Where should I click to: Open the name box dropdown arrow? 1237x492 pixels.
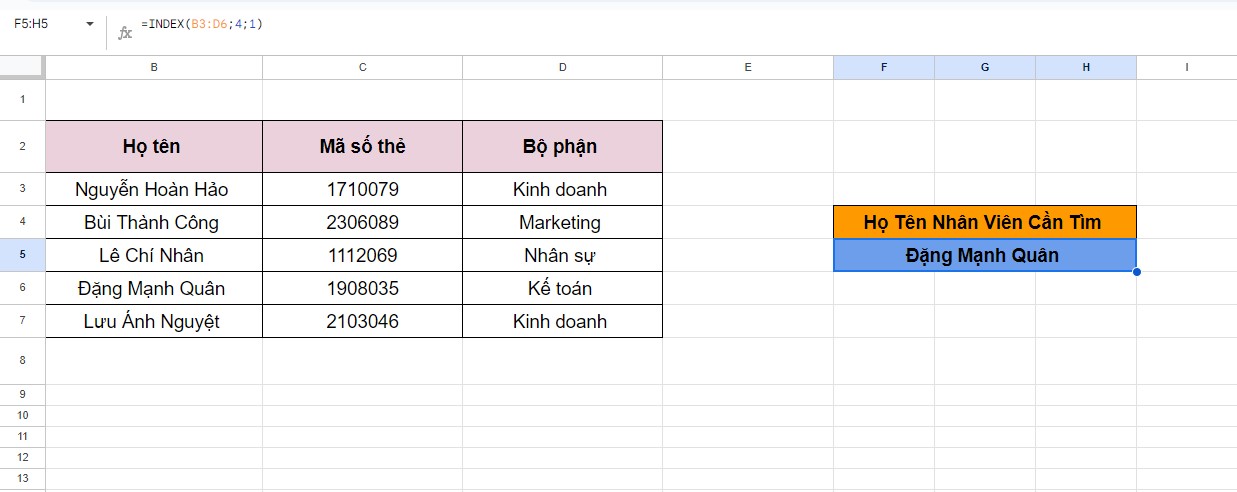coord(90,23)
